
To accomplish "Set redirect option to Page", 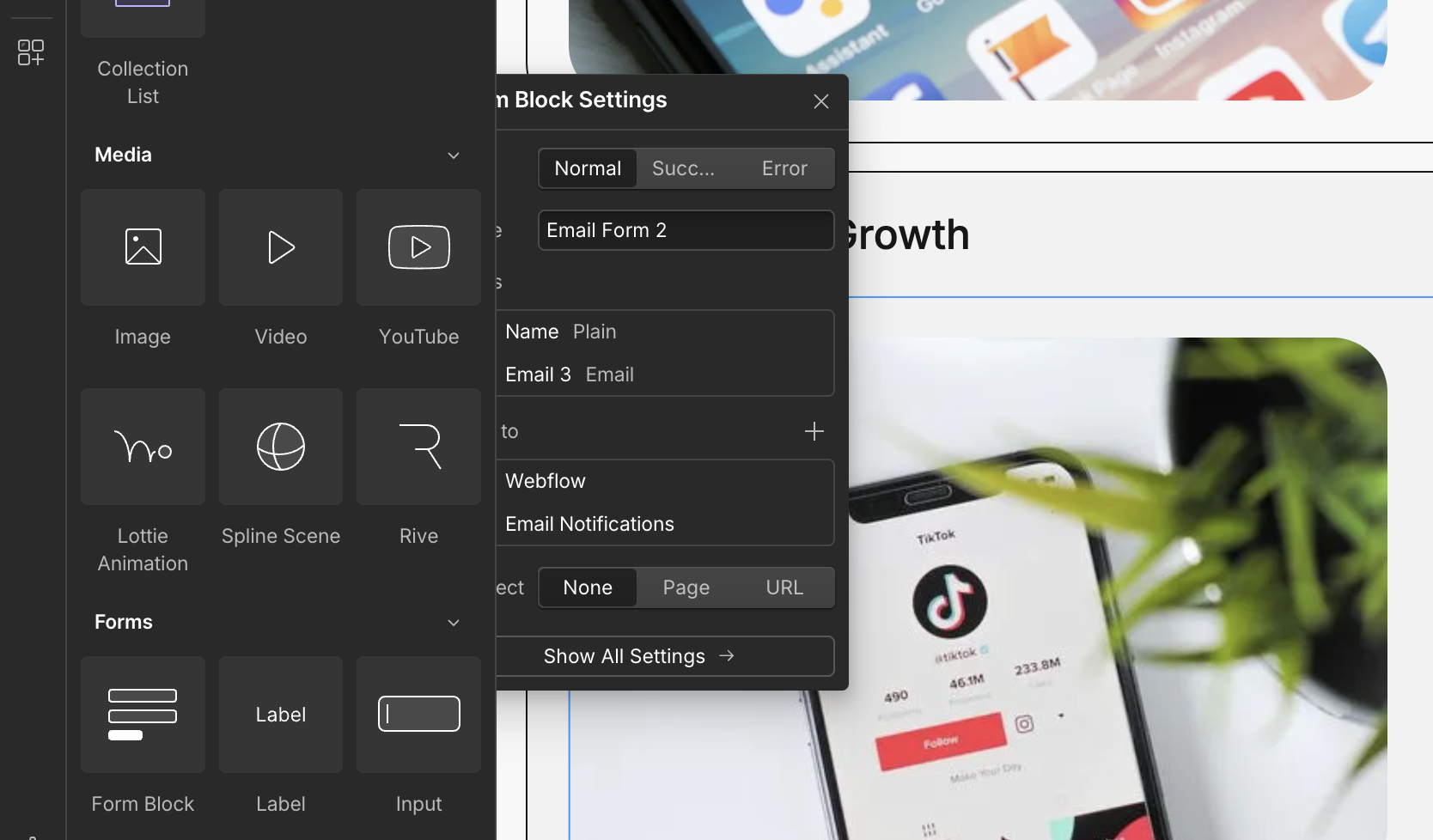I will [x=686, y=587].
